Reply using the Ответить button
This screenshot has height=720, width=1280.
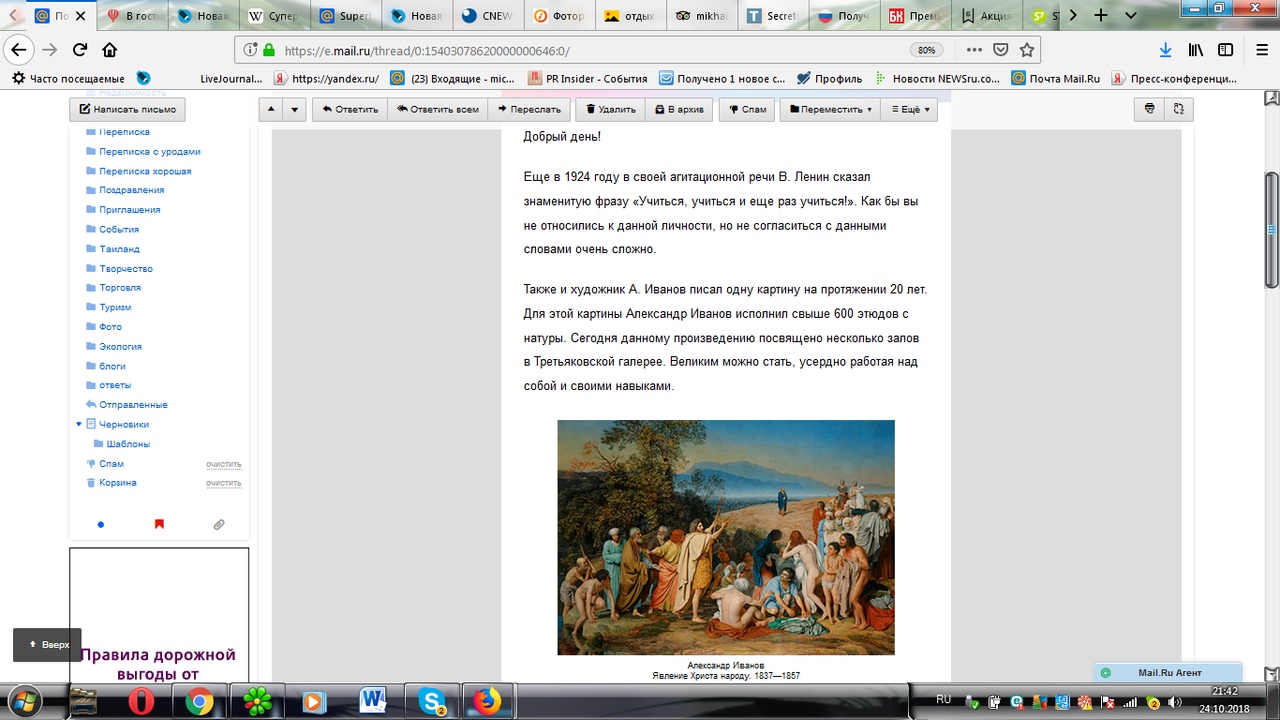pyautogui.click(x=350, y=109)
